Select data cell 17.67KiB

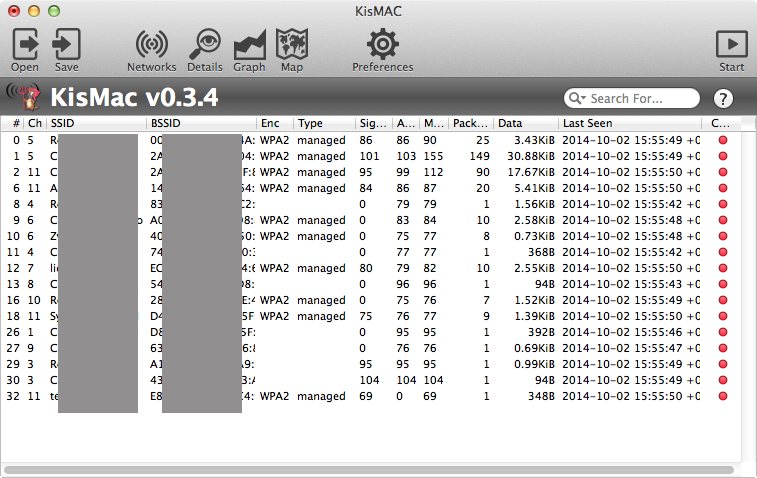pos(531,172)
